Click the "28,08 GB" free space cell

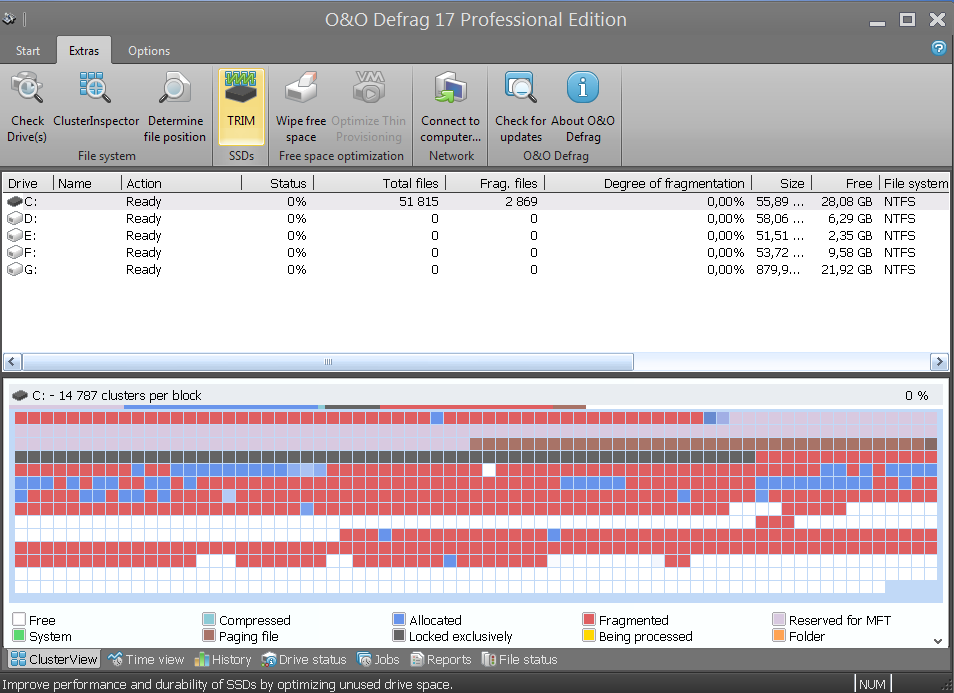pos(846,201)
